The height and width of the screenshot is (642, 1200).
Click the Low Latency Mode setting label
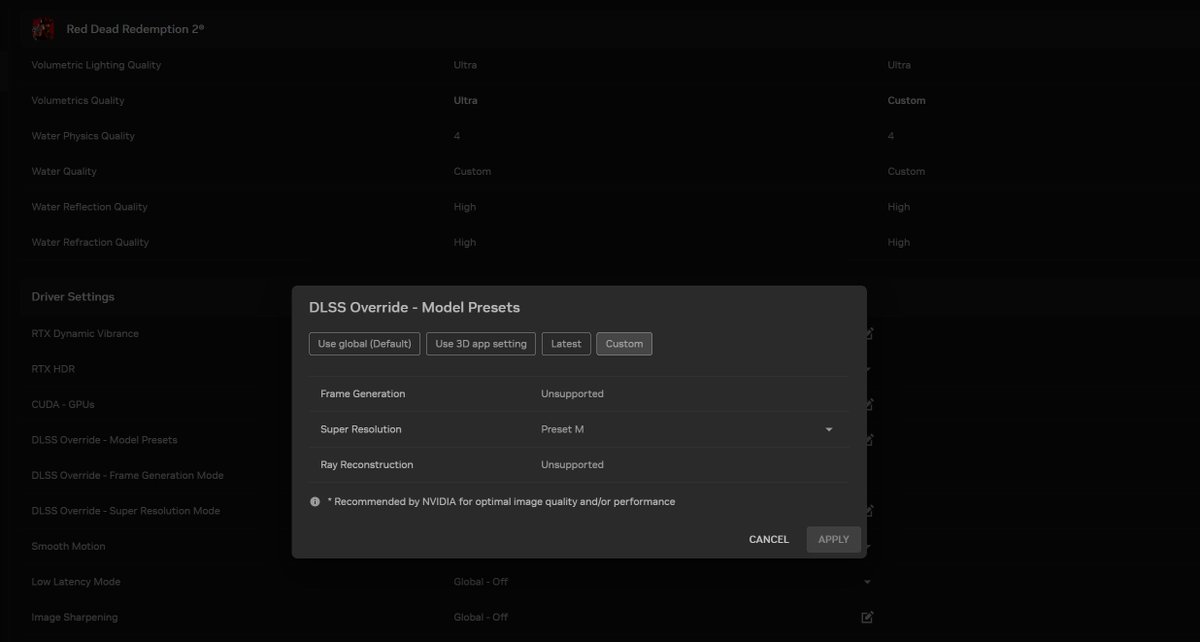click(x=76, y=582)
